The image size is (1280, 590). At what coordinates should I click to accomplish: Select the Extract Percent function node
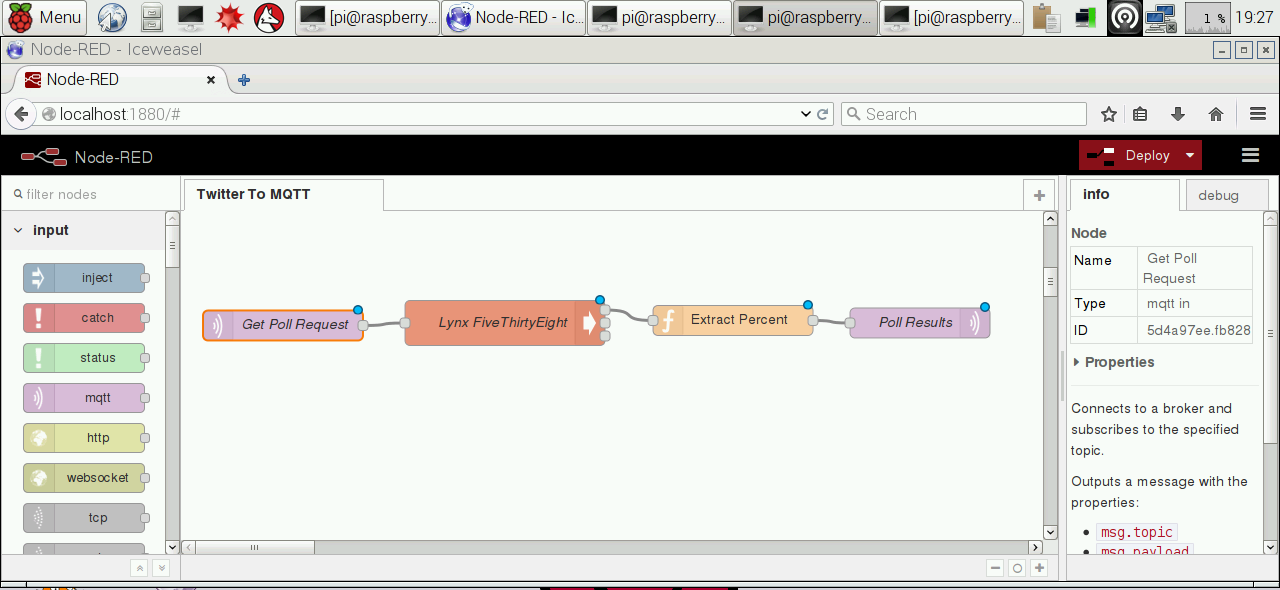coord(733,320)
